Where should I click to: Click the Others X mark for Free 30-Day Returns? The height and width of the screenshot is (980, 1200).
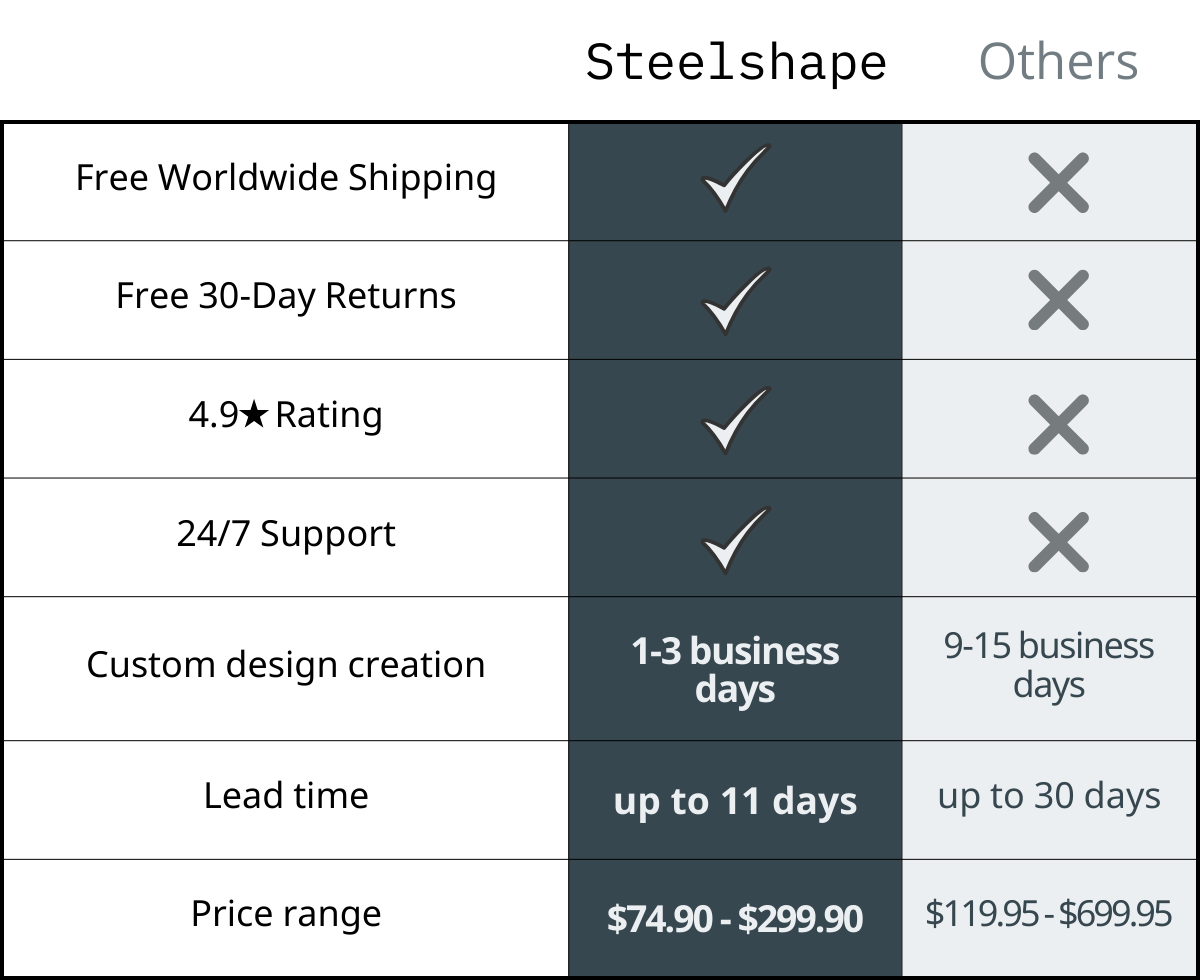coord(1058,300)
